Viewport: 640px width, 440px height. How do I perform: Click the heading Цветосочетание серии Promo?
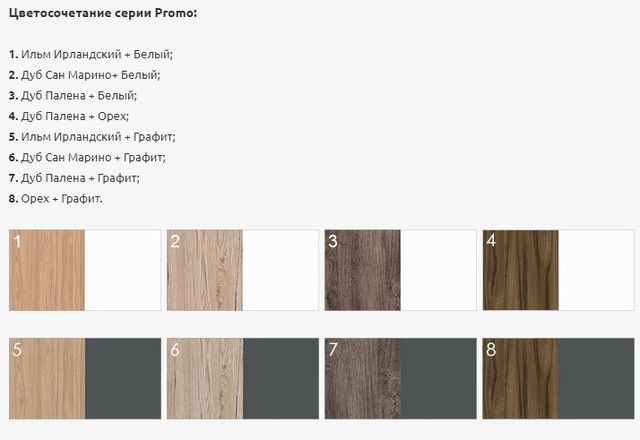[103, 13]
